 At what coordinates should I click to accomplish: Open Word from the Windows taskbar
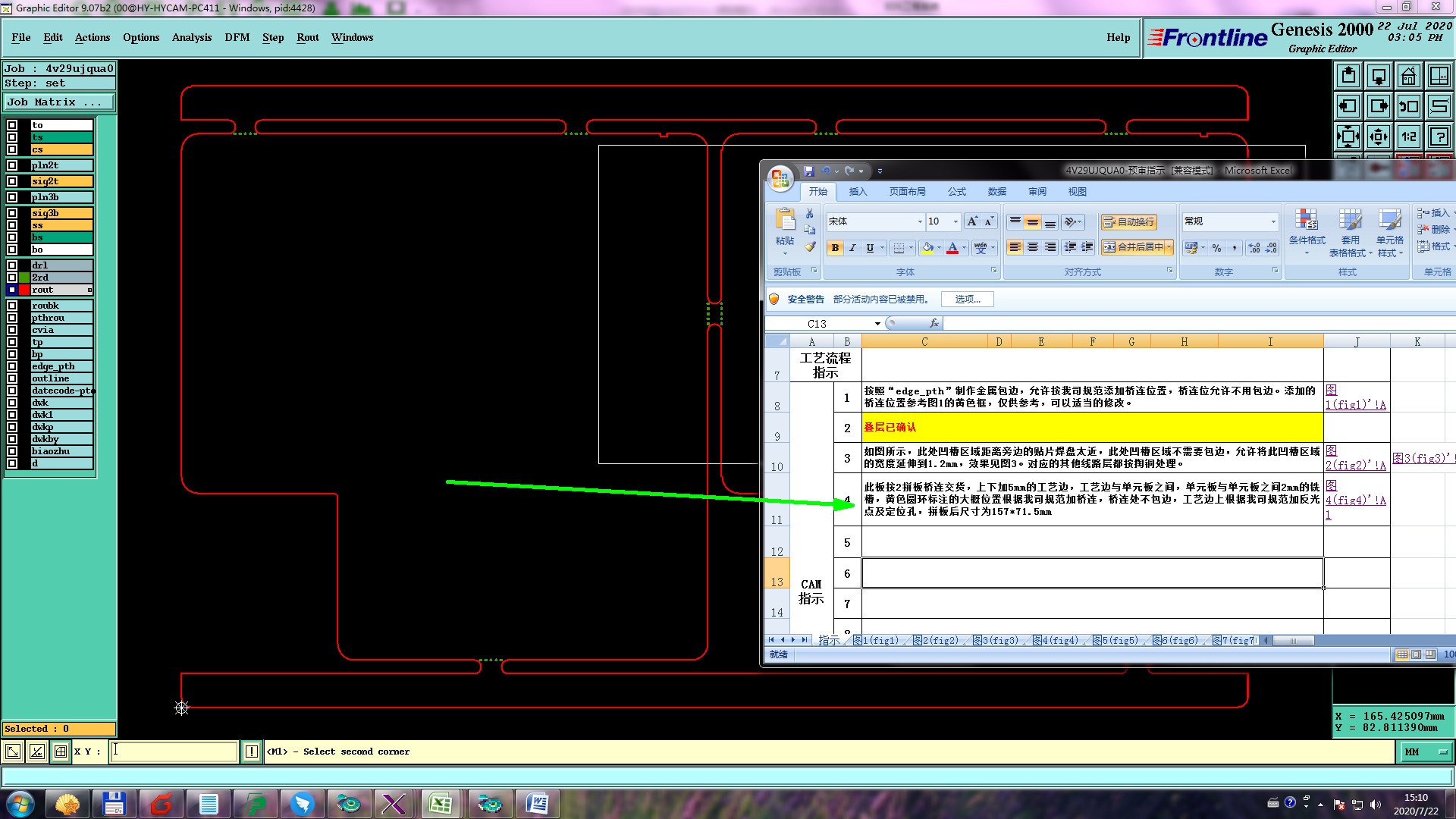[537, 804]
